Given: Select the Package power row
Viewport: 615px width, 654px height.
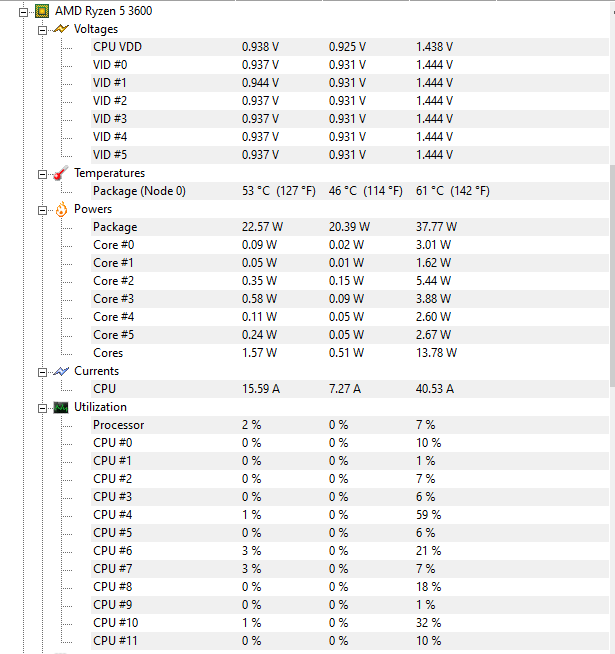Looking at the screenshot, I should coord(350,227).
